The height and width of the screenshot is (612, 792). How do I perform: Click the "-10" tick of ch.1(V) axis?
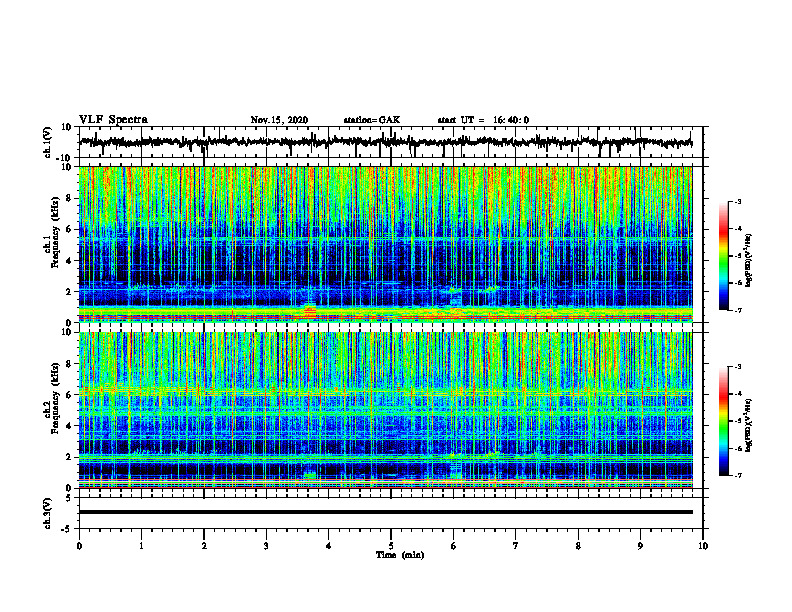(65, 158)
